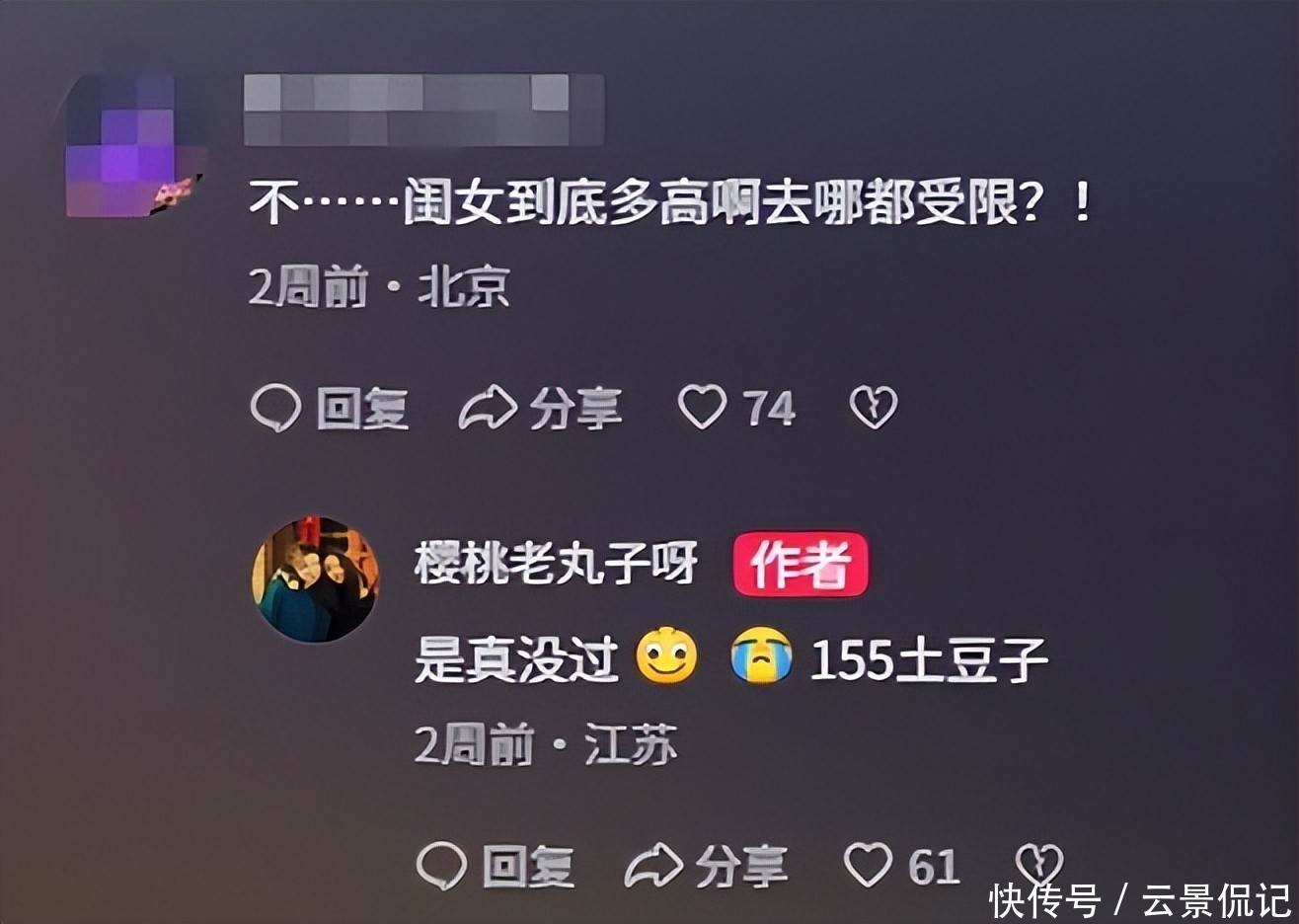Tap the 回复 text on first comment
This screenshot has width=1299, height=924.
[362, 408]
